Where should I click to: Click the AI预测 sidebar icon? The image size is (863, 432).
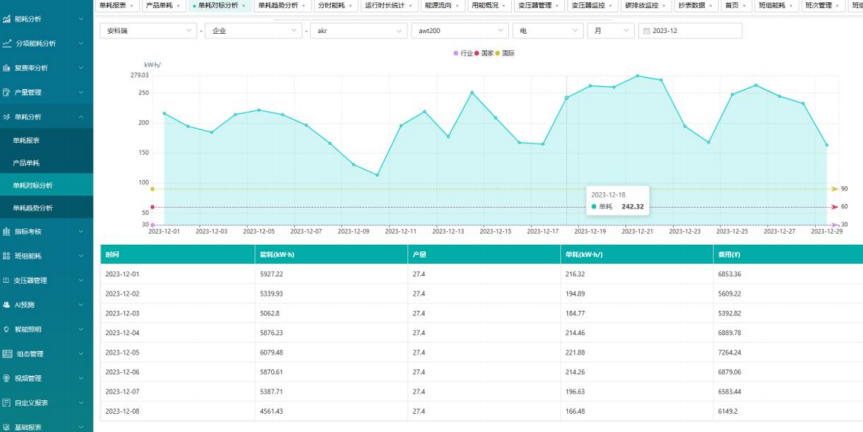pyautogui.click(x=7, y=304)
